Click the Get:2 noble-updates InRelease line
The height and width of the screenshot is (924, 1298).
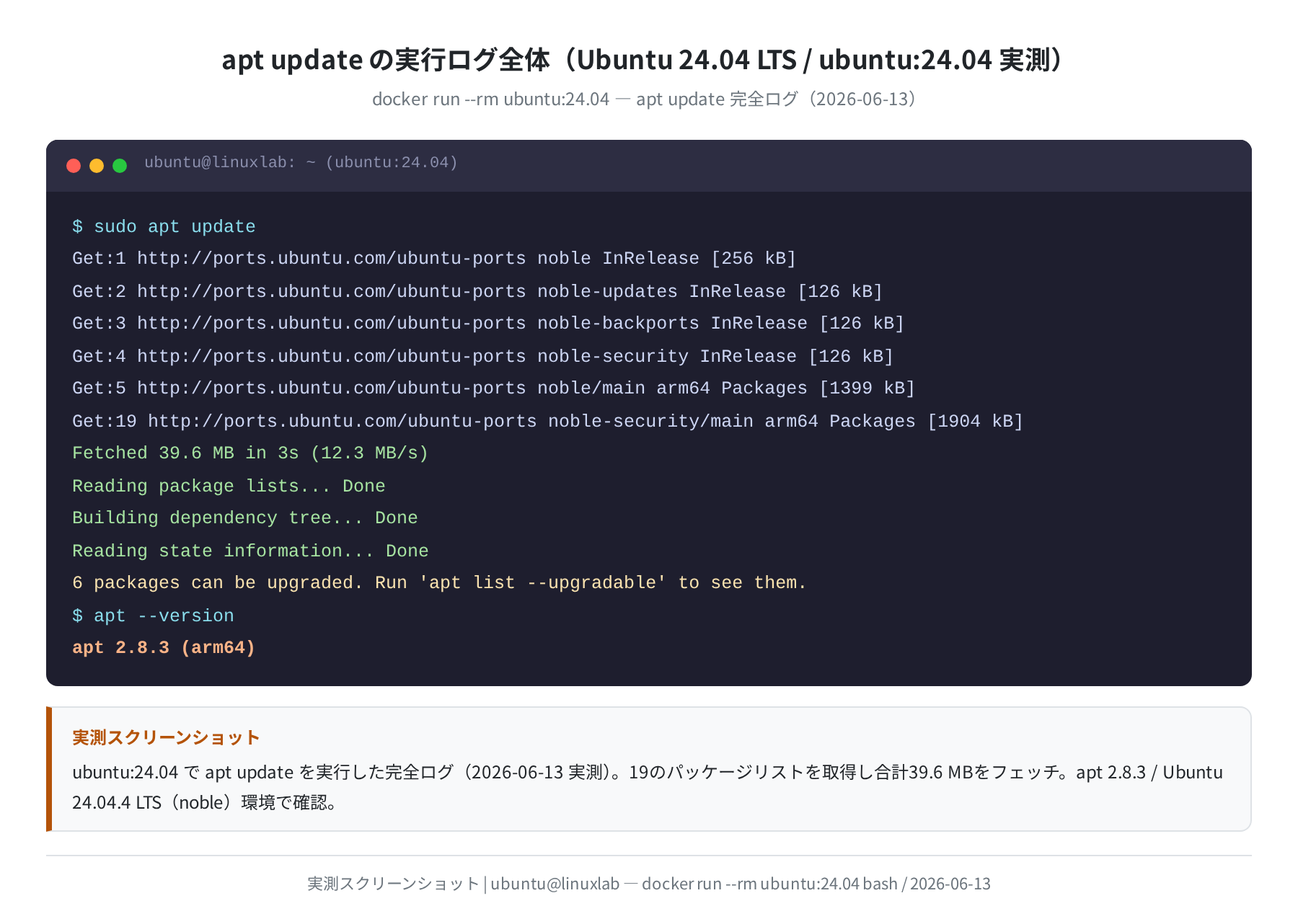pos(477,292)
